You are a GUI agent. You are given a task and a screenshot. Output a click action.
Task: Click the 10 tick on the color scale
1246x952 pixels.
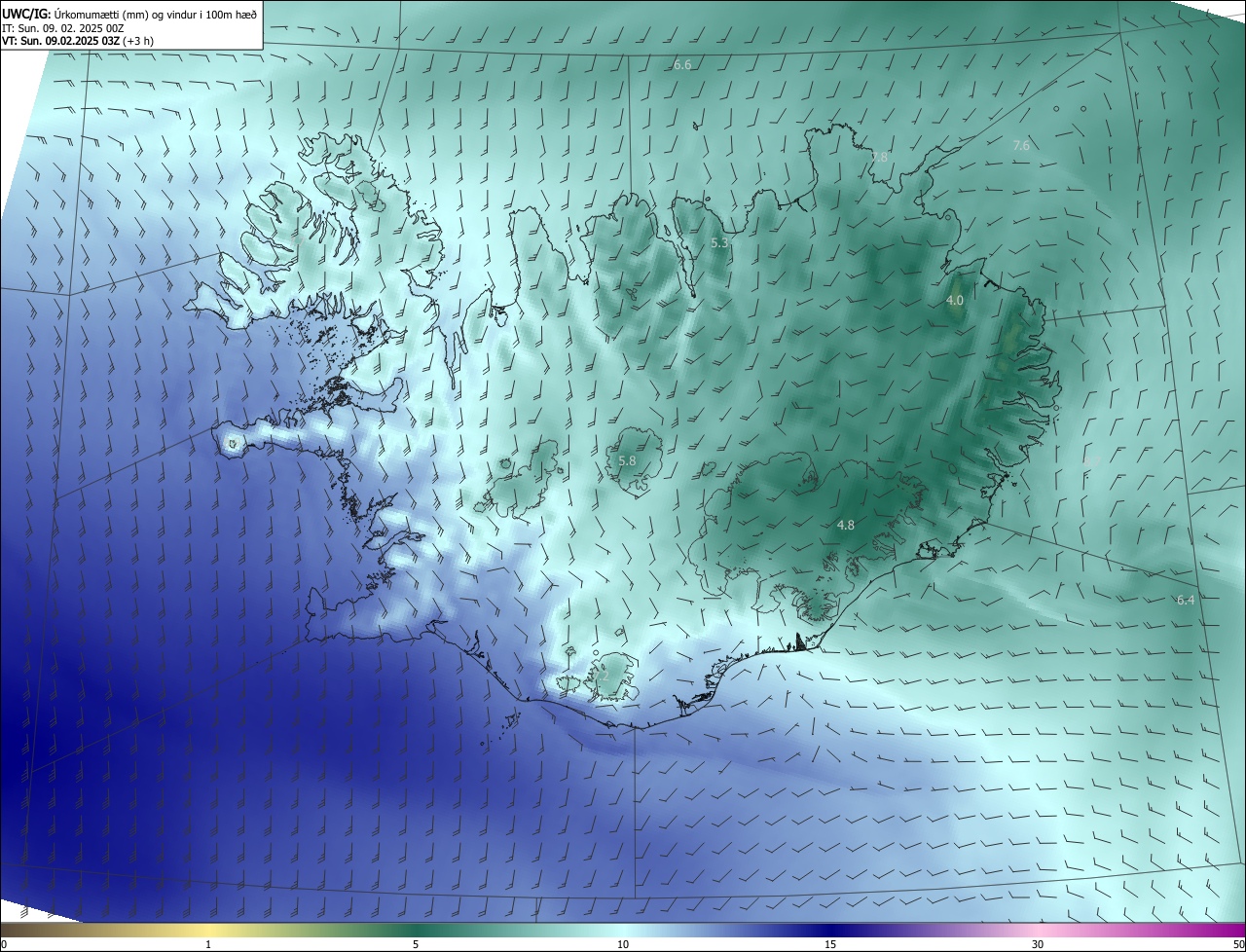pos(623,945)
